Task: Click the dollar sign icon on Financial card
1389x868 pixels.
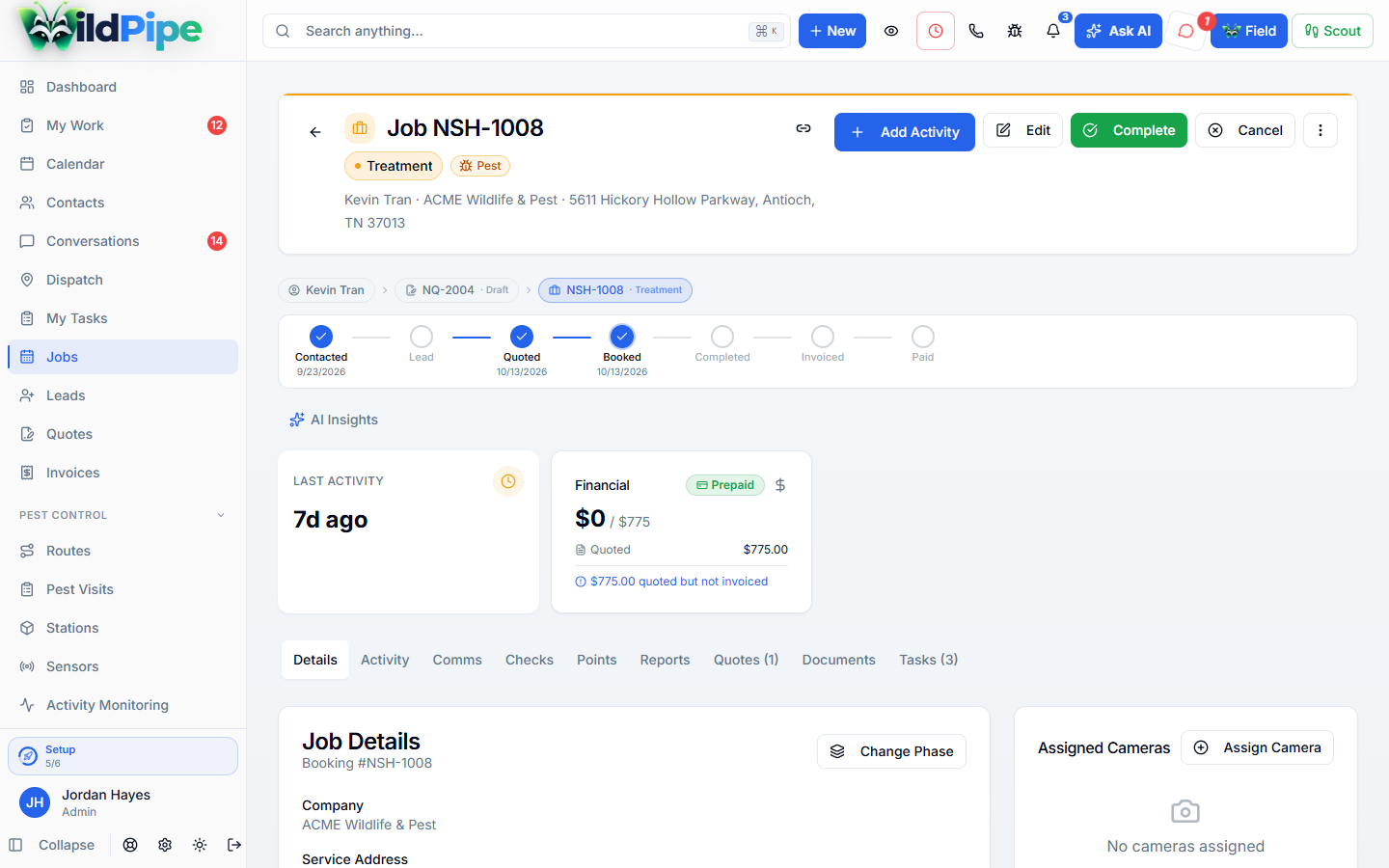Action: [x=780, y=485]
